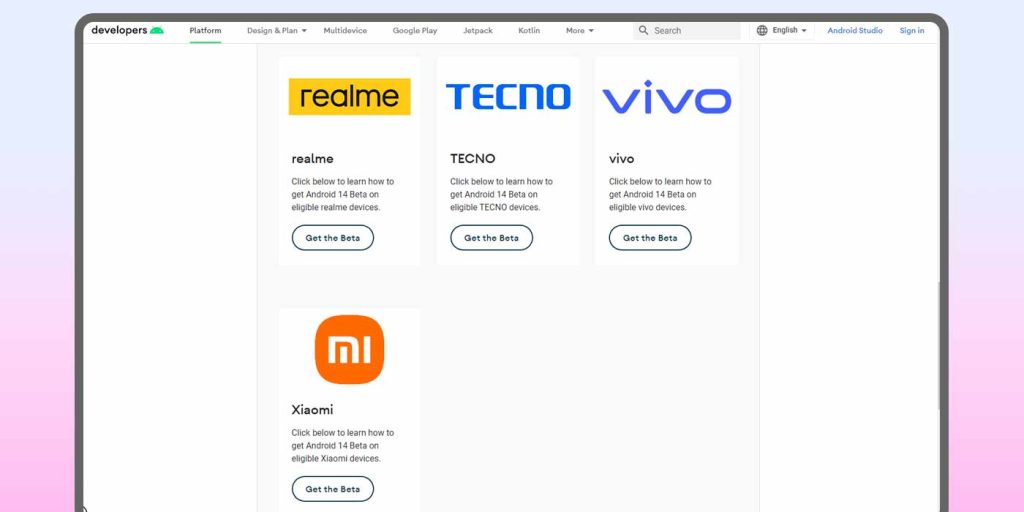Open the Jetpack navigation item
1024x512 pixels.
(x=478, y=31)
